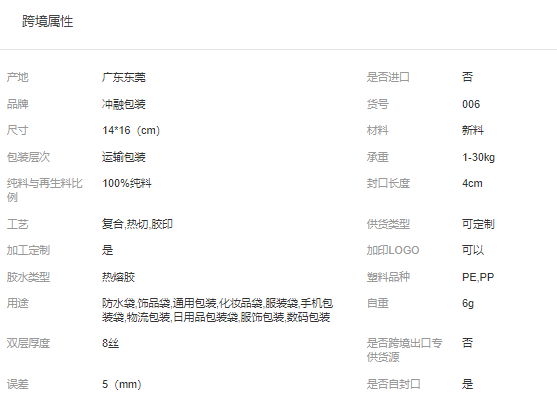Screen dimensions: 557x397
Task: Select the 是 value next to 是否自封口
Action: point(467,384)
